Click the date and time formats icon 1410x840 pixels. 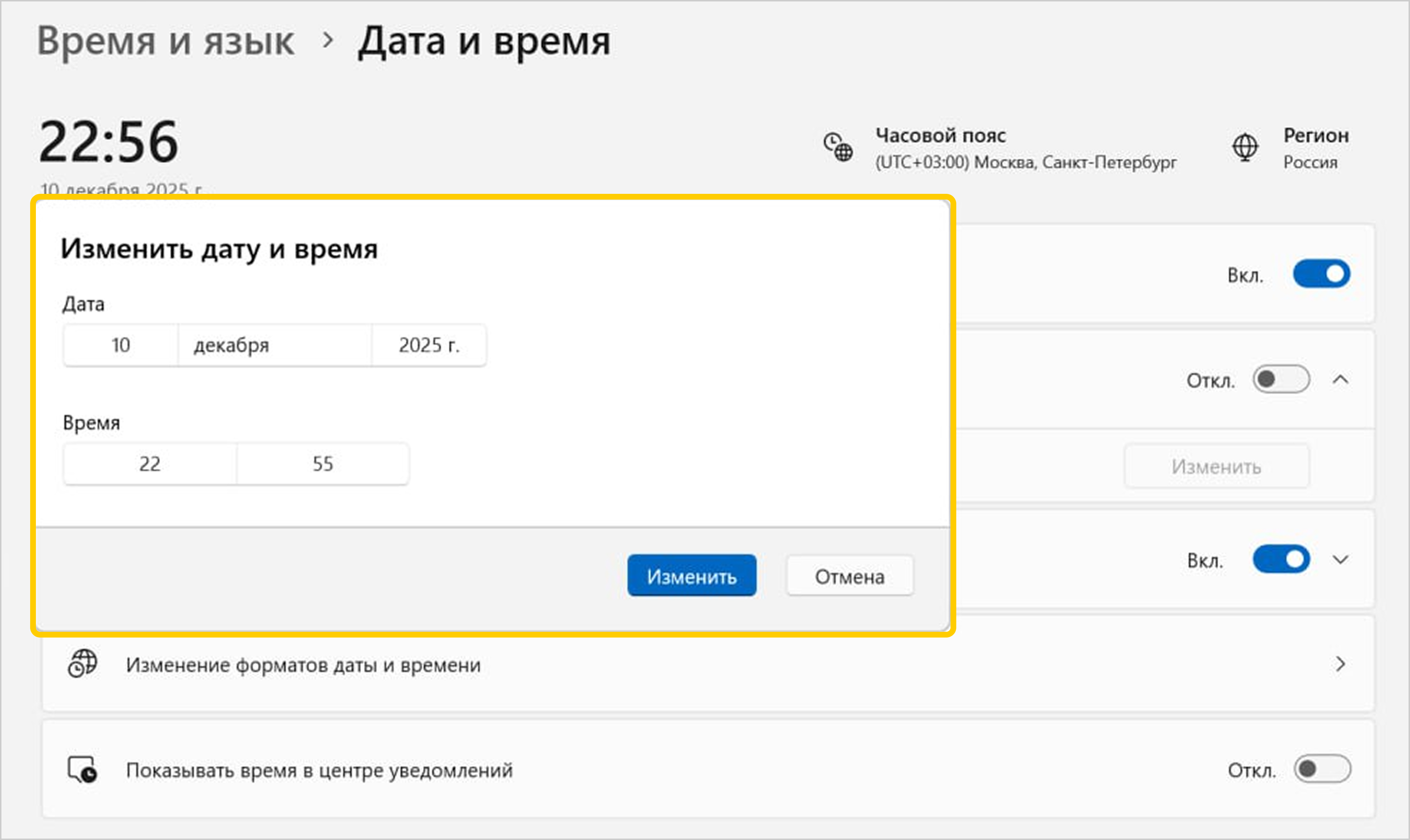pos(83,663)
